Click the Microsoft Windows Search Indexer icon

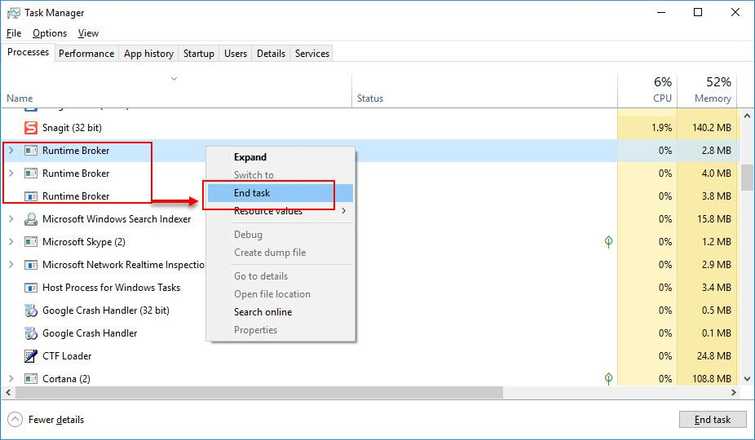pos(30,219)
